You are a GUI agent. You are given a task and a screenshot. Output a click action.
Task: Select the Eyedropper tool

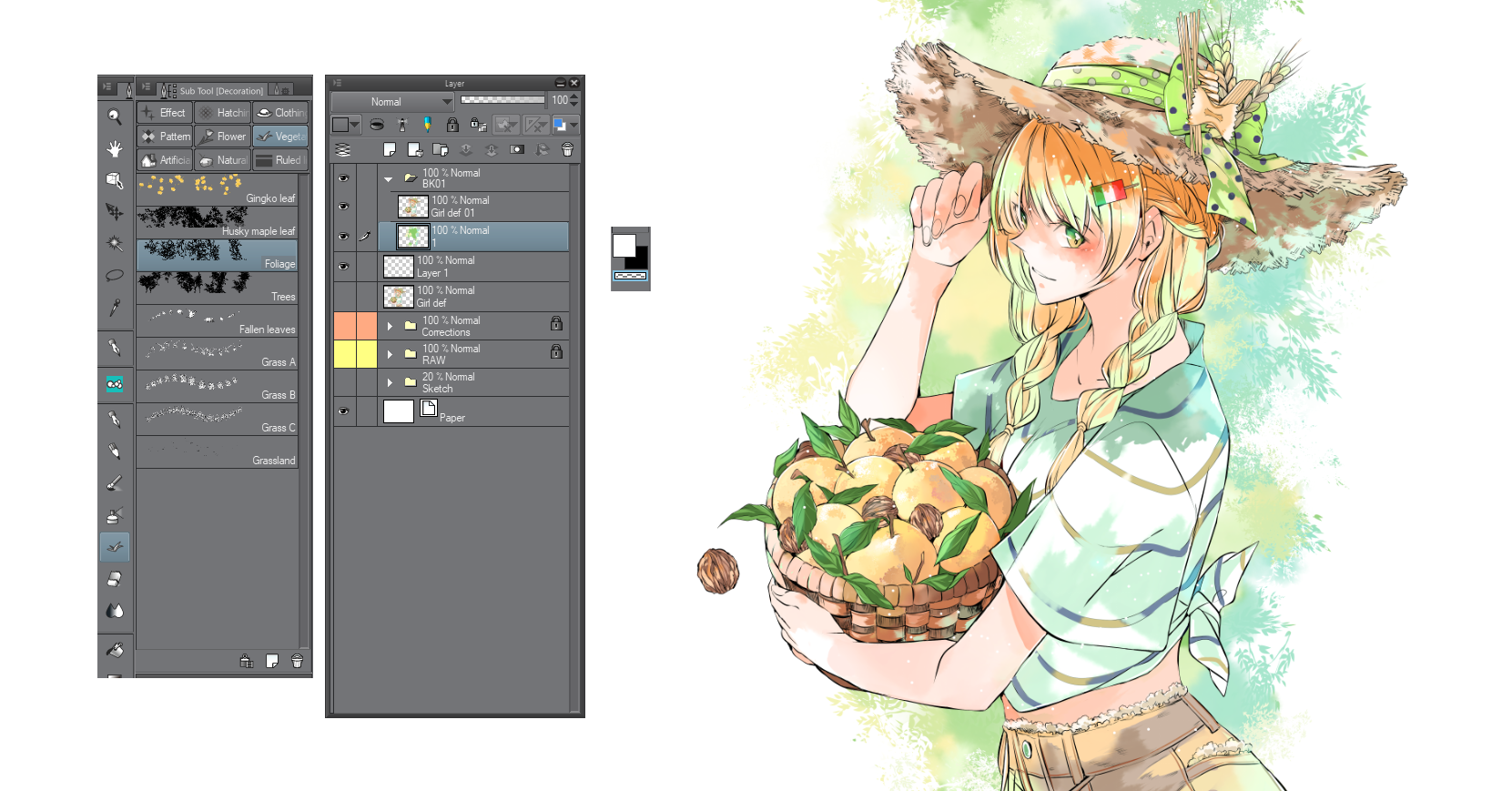[x=115, y=308]
